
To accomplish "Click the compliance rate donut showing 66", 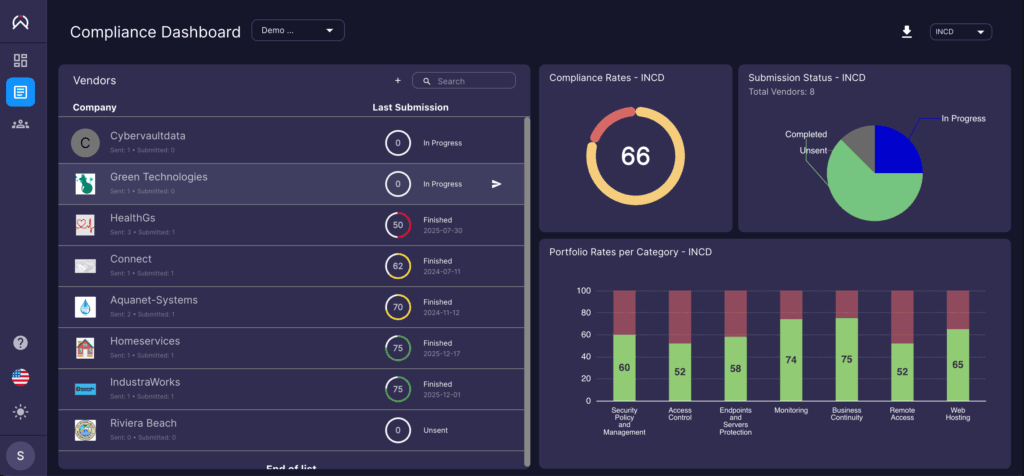I will (x=635, y=157).
